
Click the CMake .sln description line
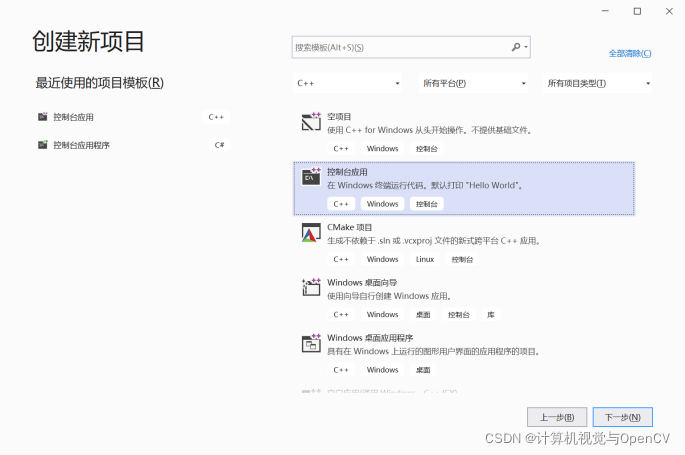coord(434,241)
